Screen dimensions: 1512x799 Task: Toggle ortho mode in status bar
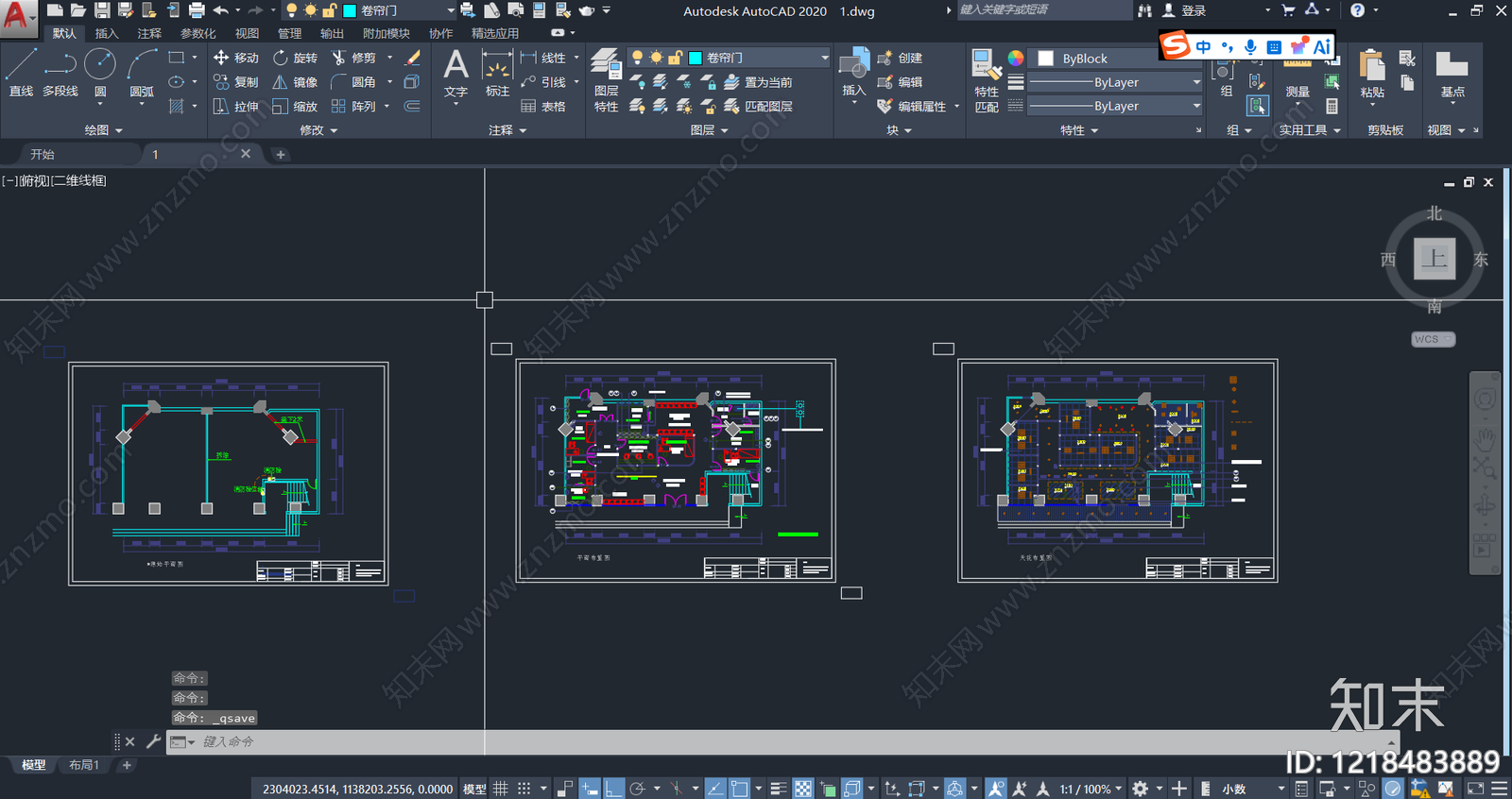(x=614, y=789)
